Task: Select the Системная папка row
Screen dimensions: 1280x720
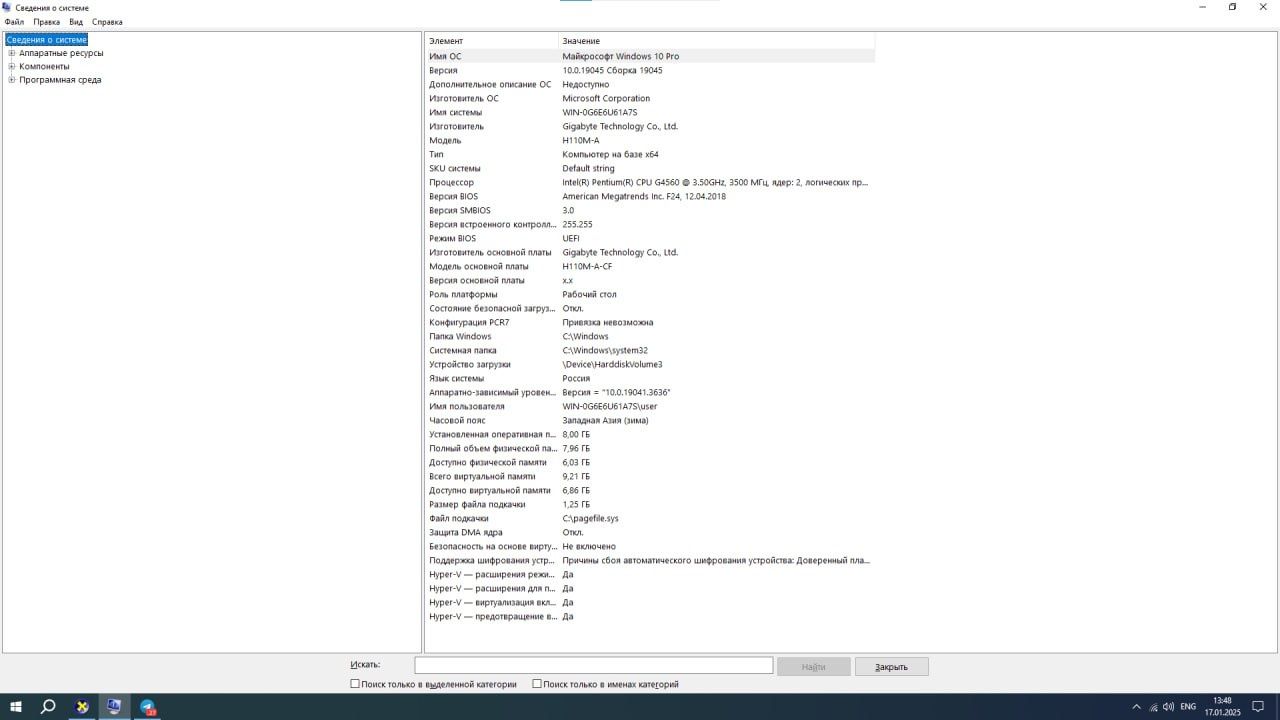Action: click(x=650, y=351)
